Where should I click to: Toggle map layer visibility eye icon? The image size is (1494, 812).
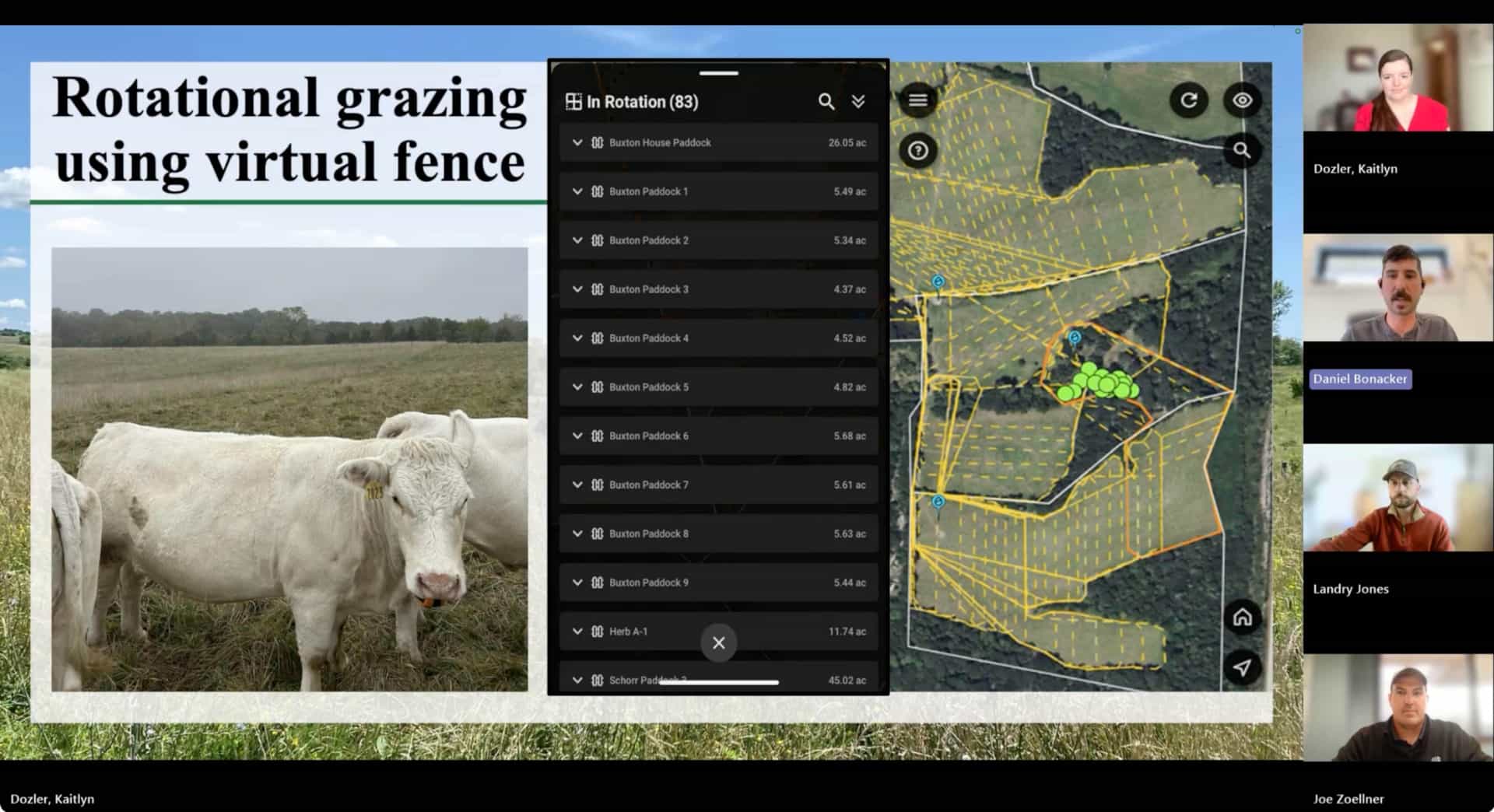pos(1242,100)
